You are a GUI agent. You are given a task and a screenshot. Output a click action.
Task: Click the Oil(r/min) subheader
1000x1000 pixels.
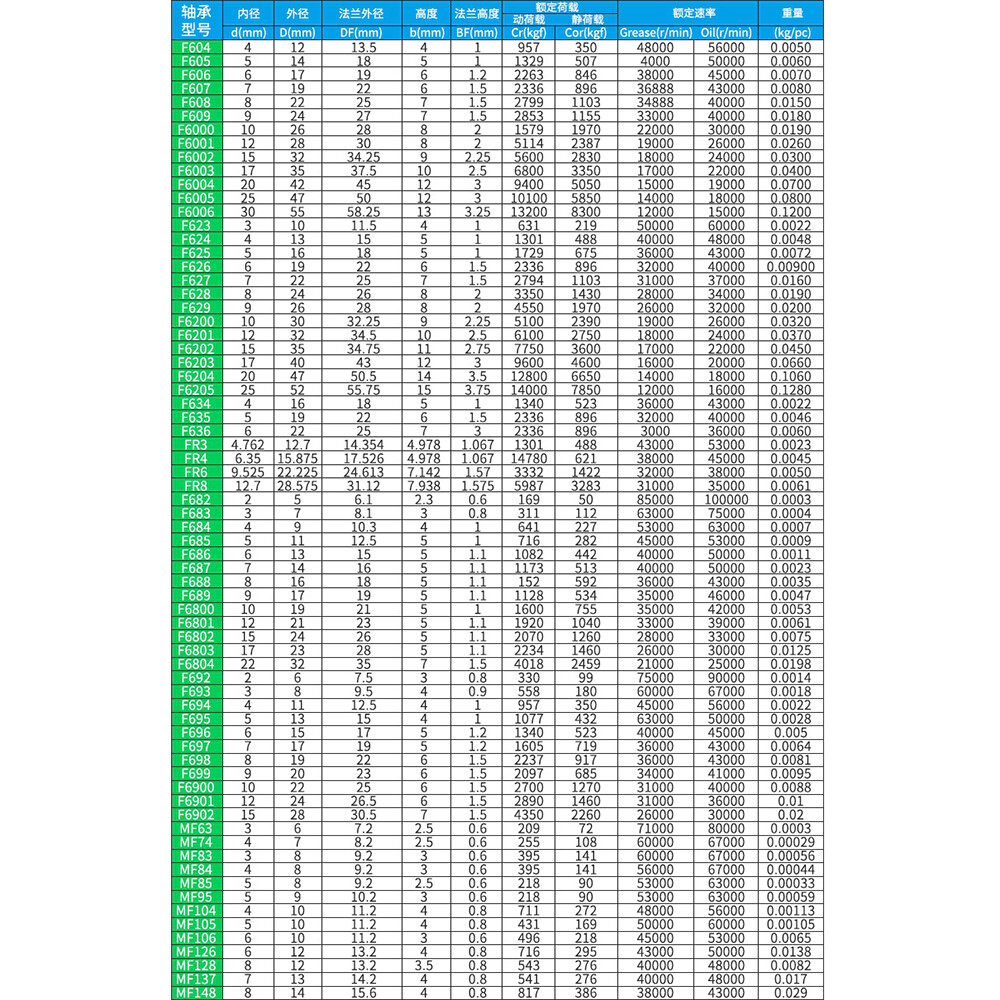726,33
